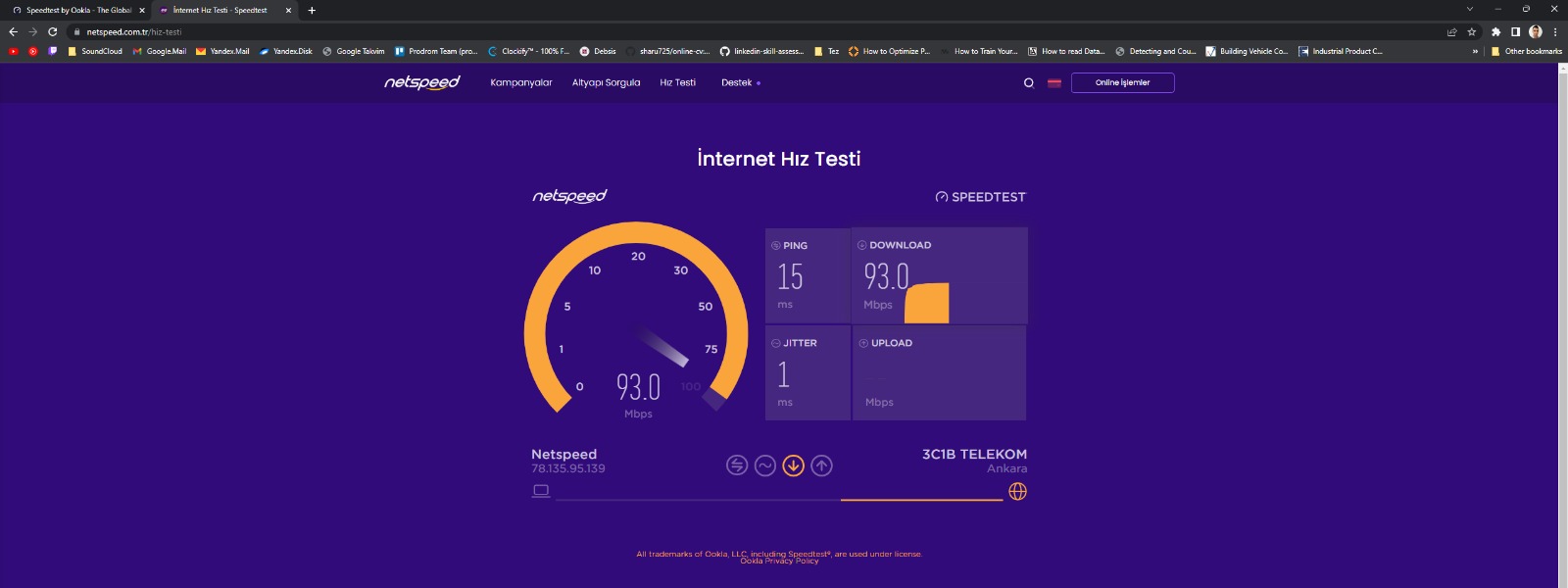1568x588 pixels.
Task: Switch to the Speedtest by Ookla tab
Action: pos(78,10)
